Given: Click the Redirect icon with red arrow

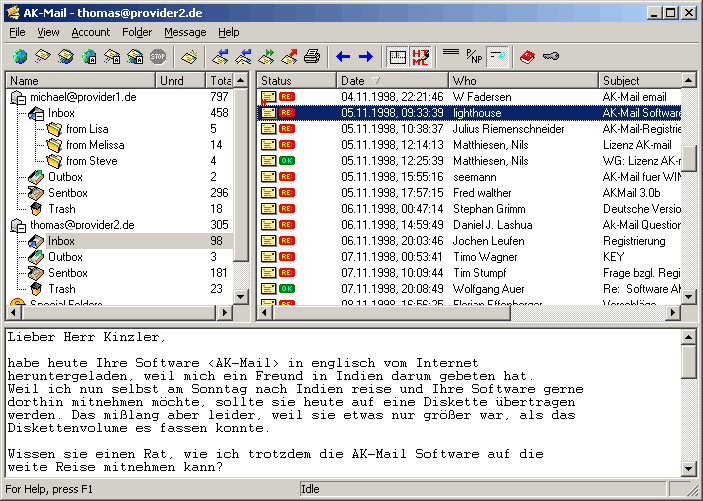Looking at the screenshot, I should click(x=289, y=57).
